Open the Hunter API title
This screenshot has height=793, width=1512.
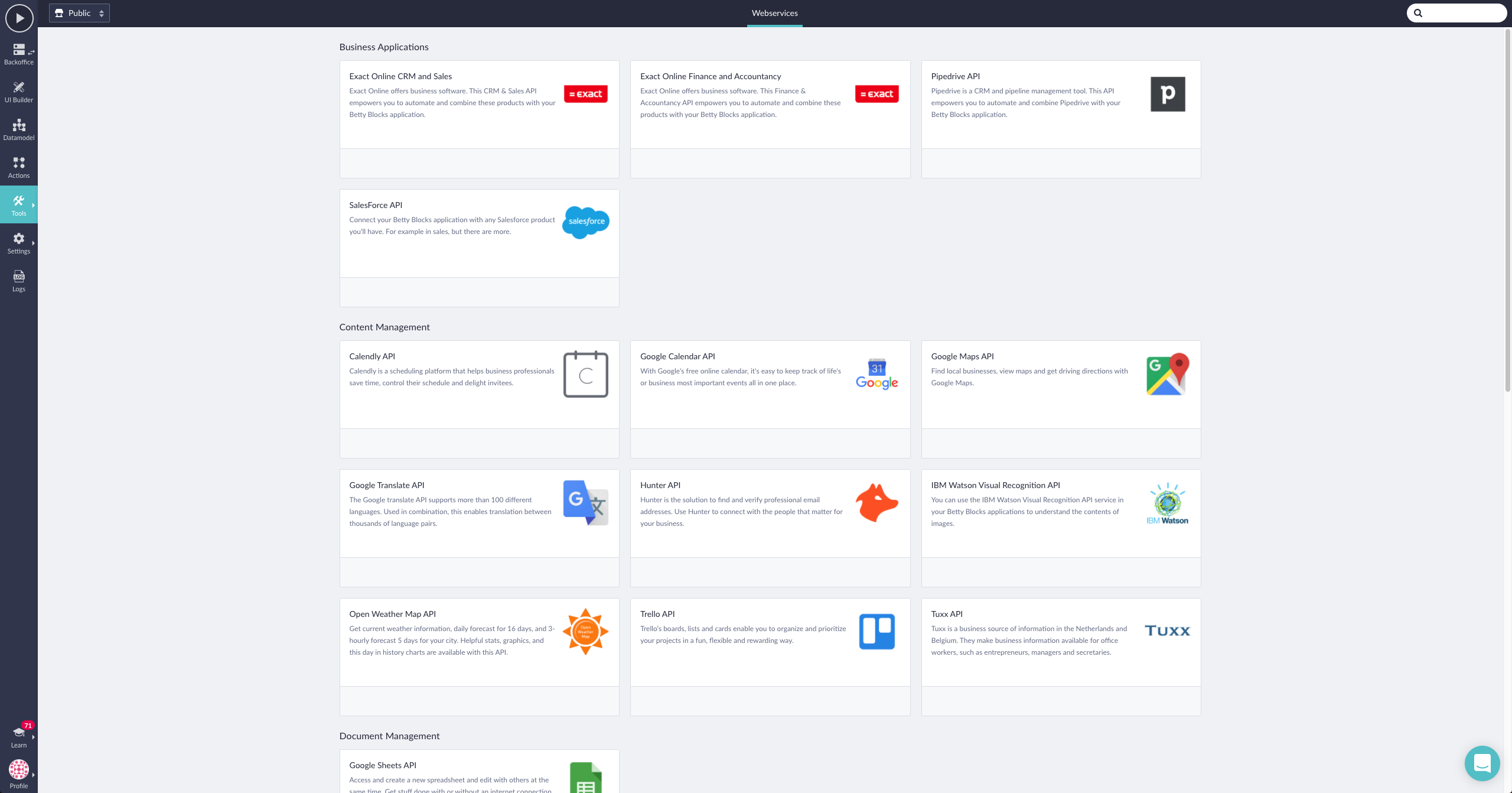click(x=660, y=485)
